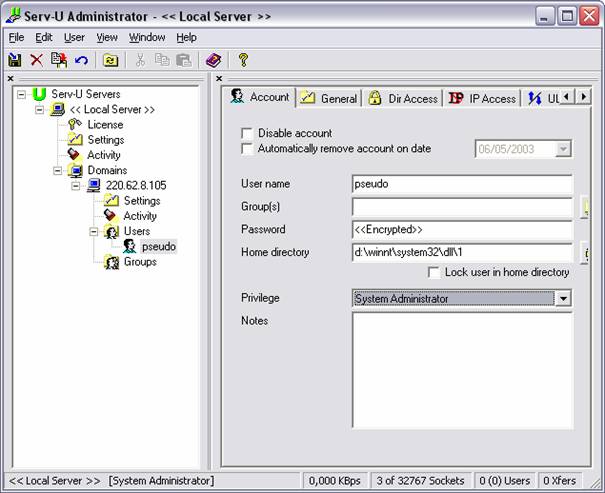Click the Domains folder icon
605x493 pixels.
(76, 170)
